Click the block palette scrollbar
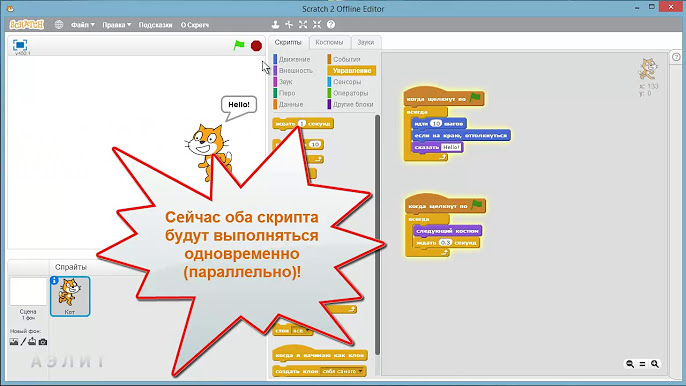Image resolution: width=686 pixels, height=386 pixels. pyautogui.click(x=377, y=234)
